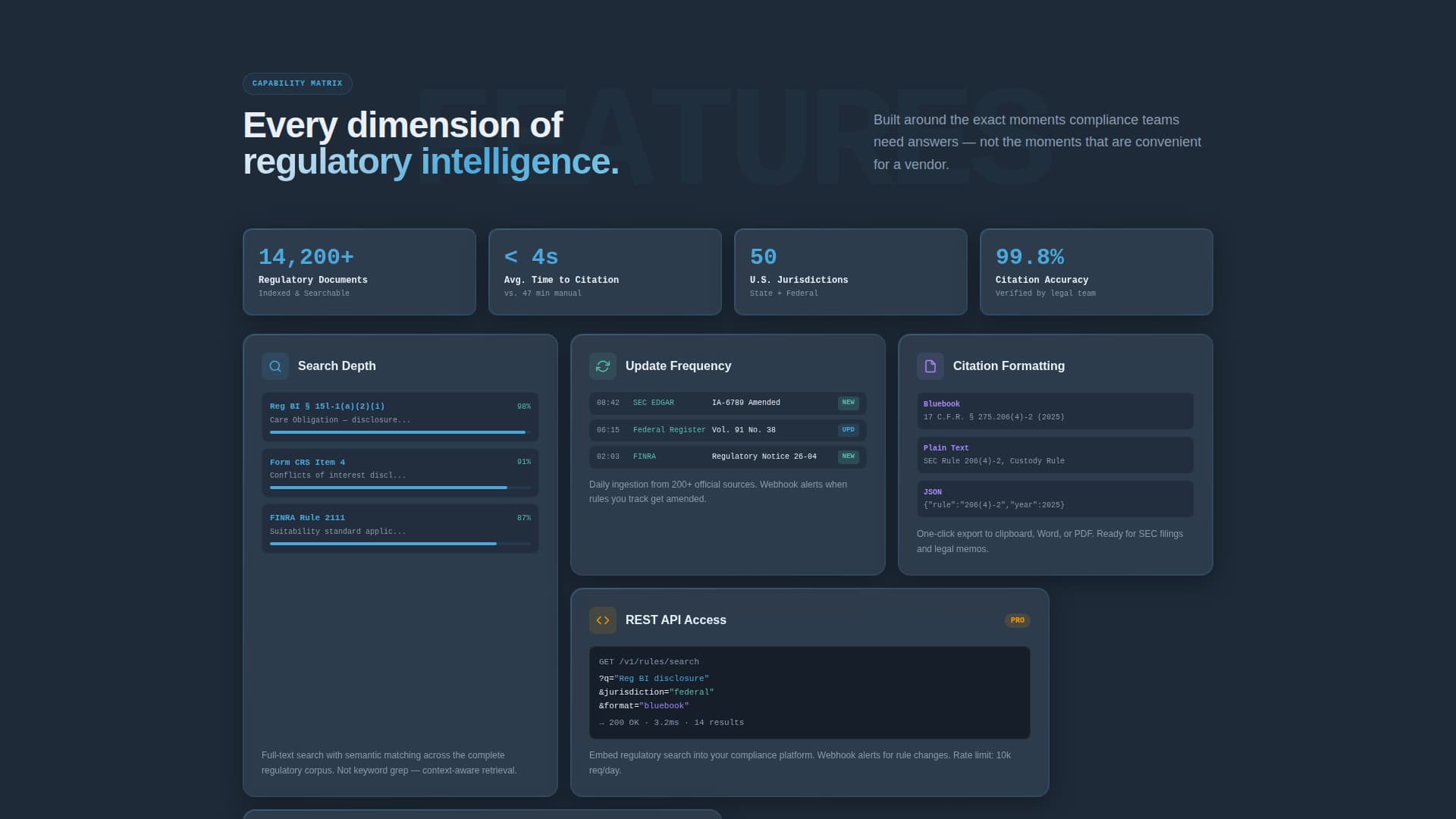Viewport: 1456px width, 819px height.
Task: Click the SEC EDGAR source label
Action: coord(653,403)
